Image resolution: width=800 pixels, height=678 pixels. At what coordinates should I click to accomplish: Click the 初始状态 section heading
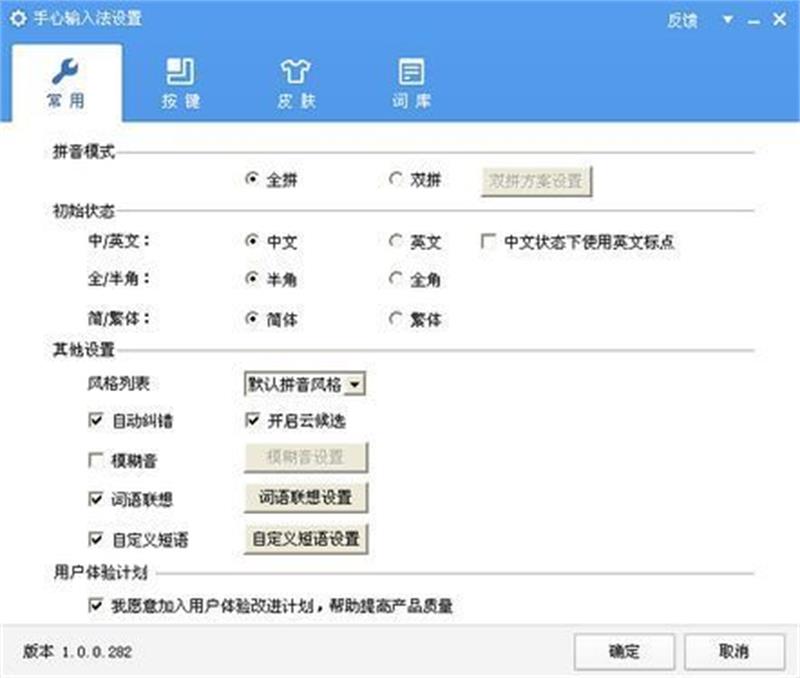pos(84,211)
